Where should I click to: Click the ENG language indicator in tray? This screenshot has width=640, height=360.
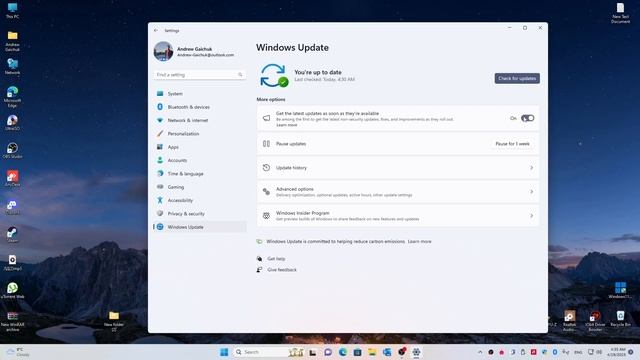578,352
